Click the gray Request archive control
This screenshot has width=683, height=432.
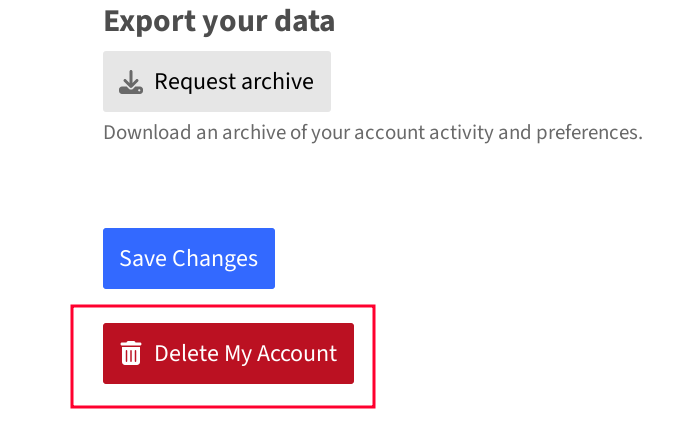coord(217,81)
